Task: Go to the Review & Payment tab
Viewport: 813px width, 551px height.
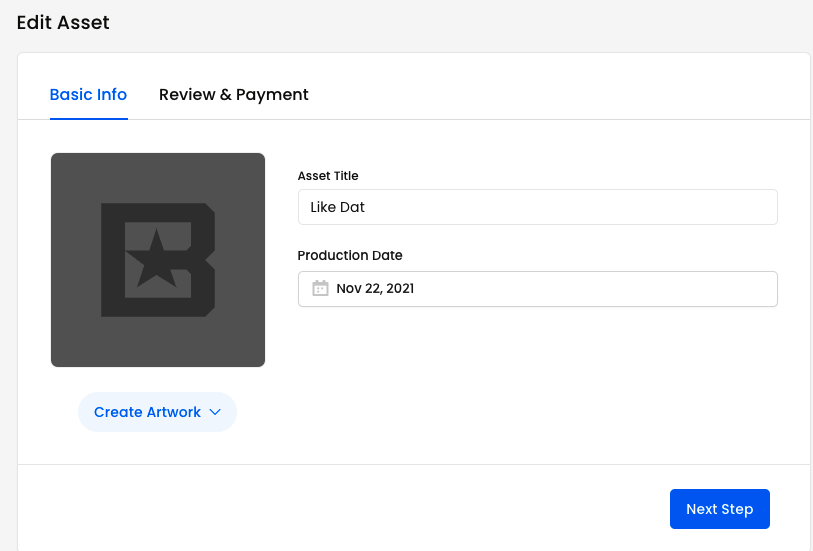Action: tap(233, 95)
